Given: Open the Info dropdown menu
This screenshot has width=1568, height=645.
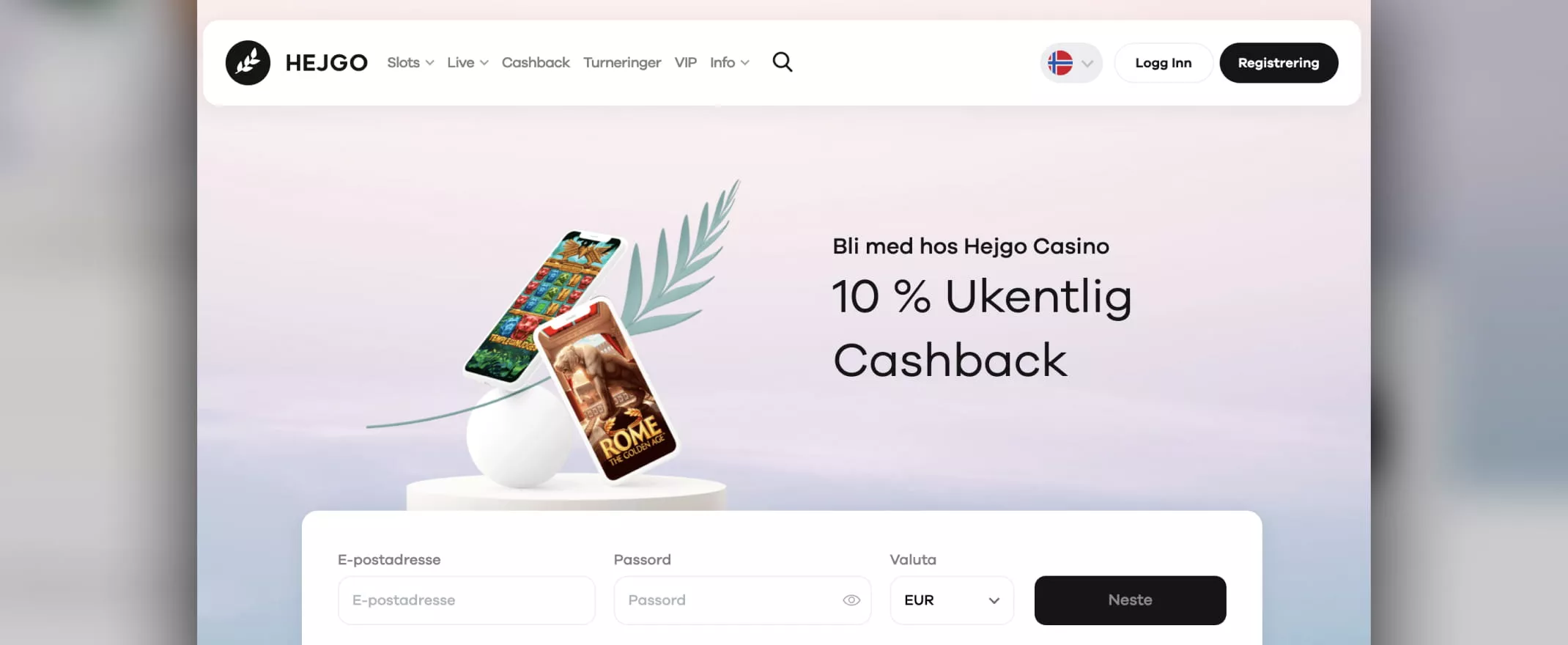Looking at the screenshot, I should point(729,63).
